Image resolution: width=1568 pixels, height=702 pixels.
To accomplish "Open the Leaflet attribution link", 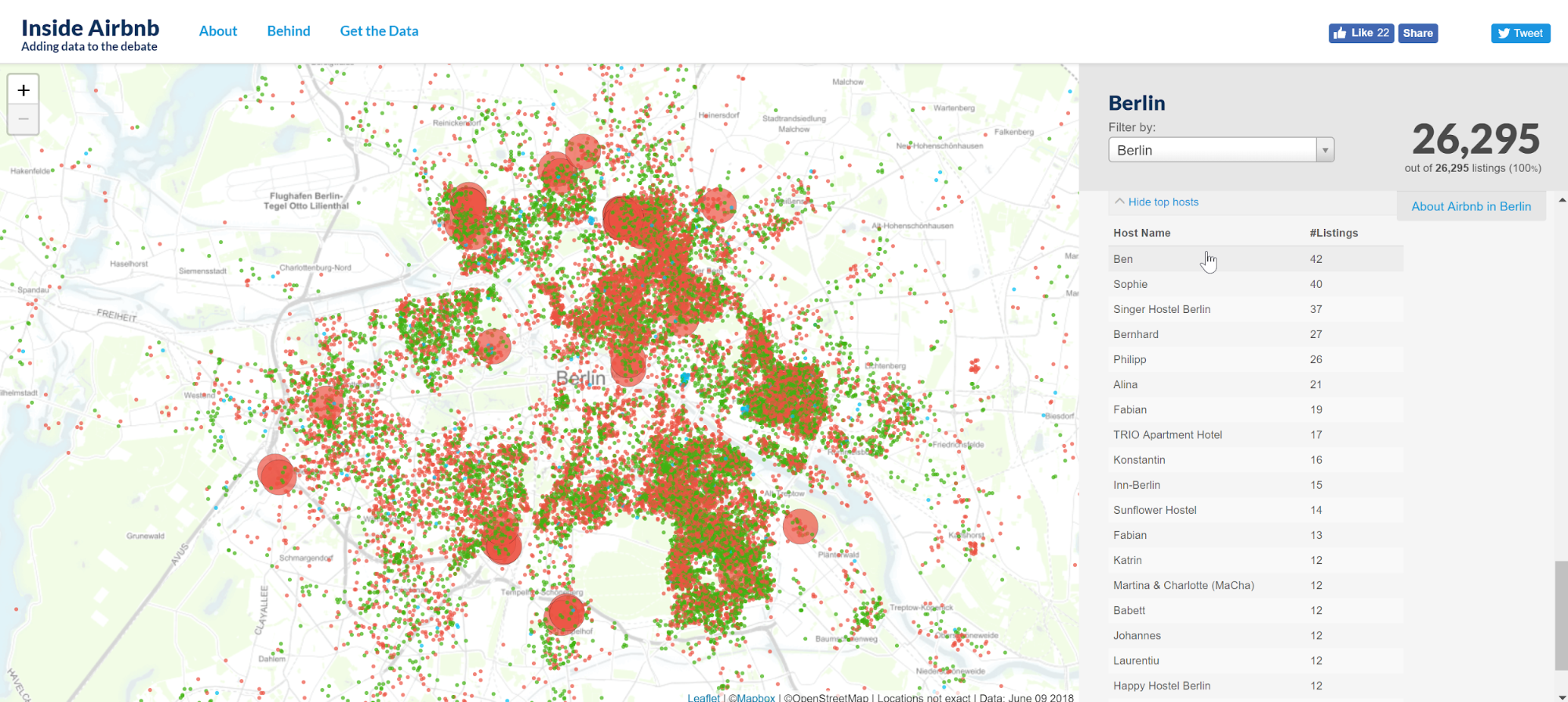I will pyautogui.click(x=703, y=697).
